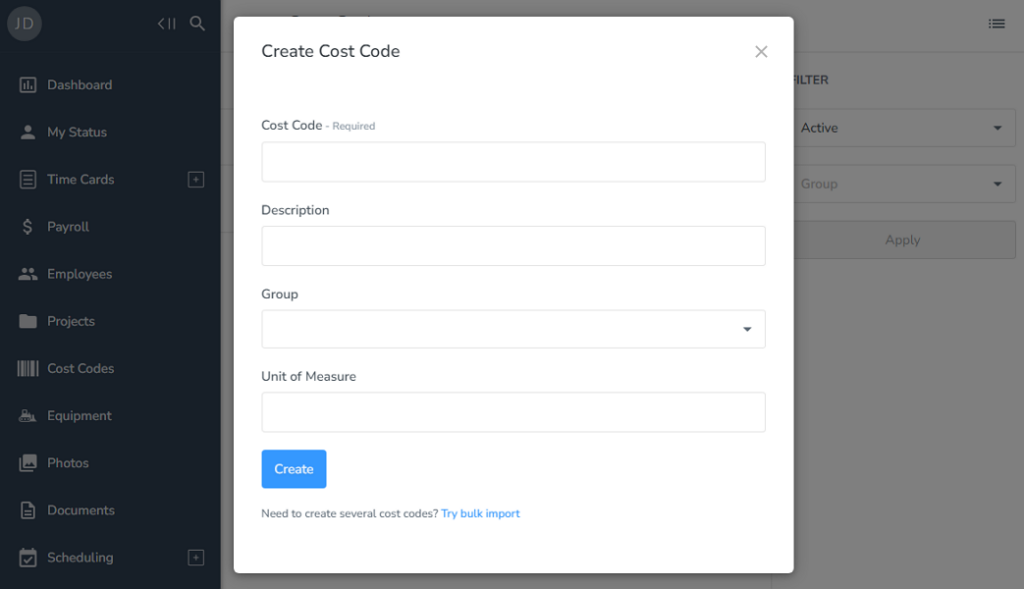Open the Active status filter dropdown
Viewport: 1024px width, 589px height.
(996, 128)
